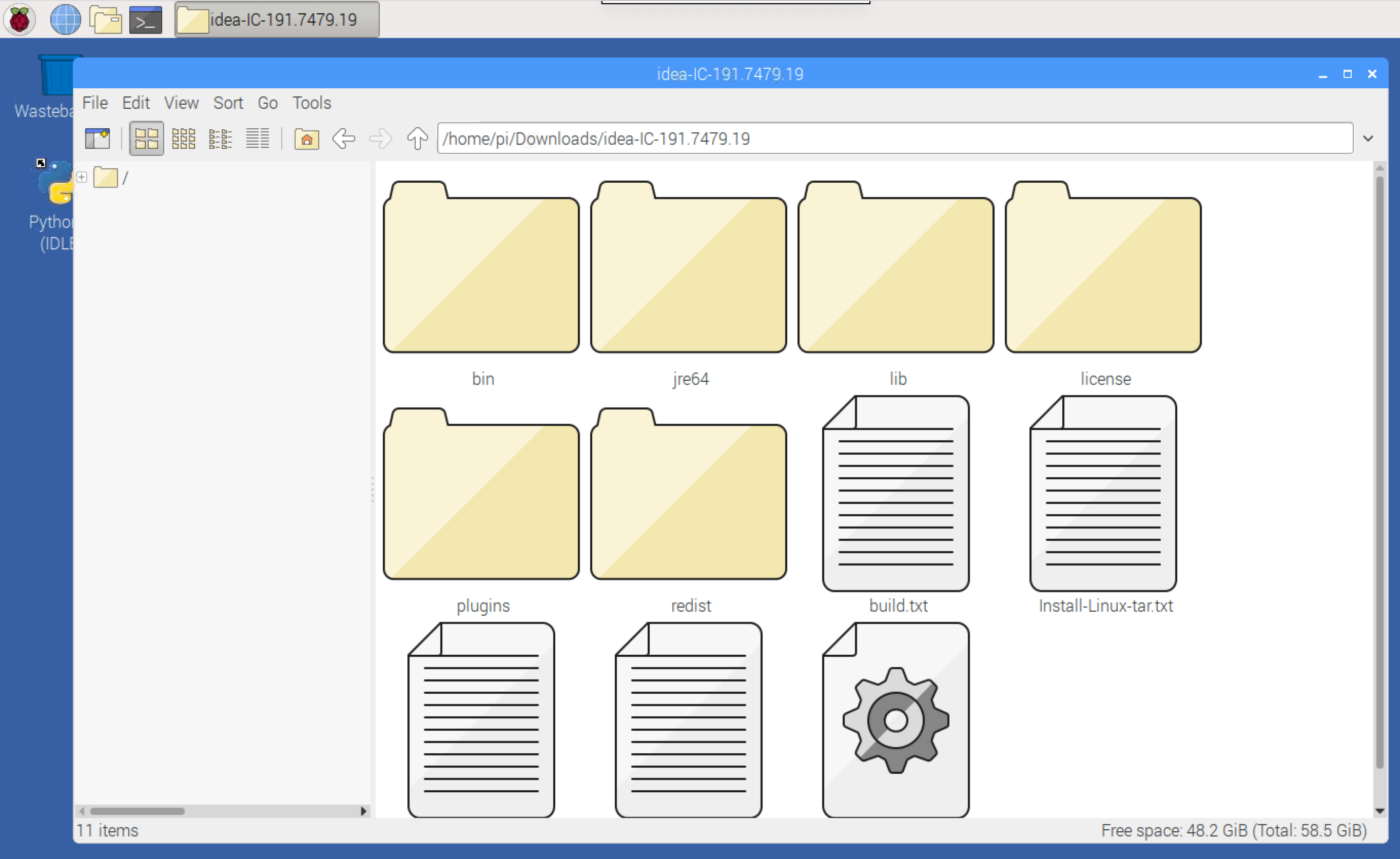The width and height of the screenshot is (1400, 859).
Task: Click the forward navigation button
Action: (380, 138)
